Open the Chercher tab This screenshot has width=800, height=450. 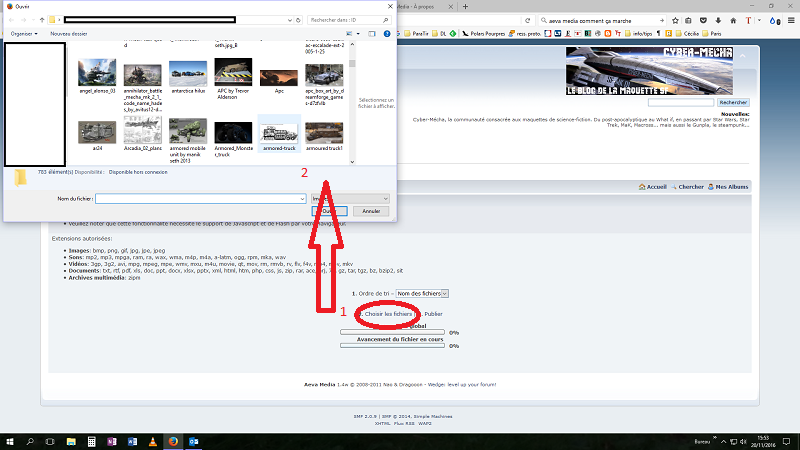point(687,187)
